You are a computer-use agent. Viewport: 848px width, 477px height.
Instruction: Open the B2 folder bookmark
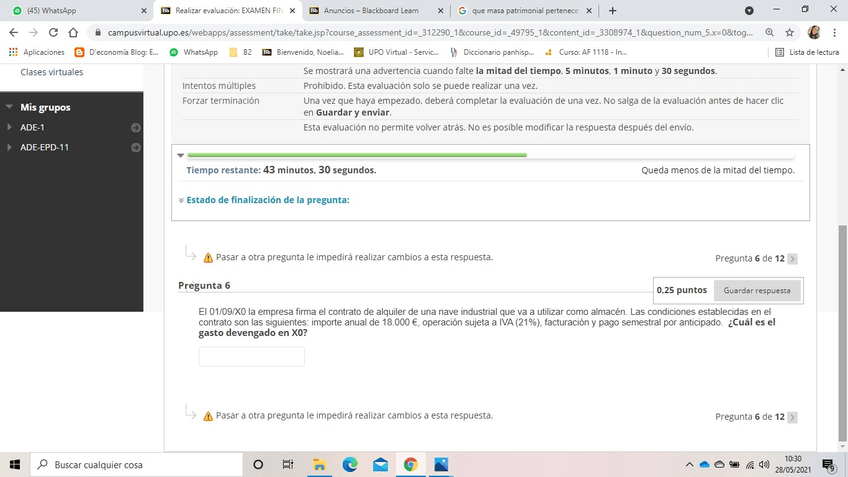241,52
